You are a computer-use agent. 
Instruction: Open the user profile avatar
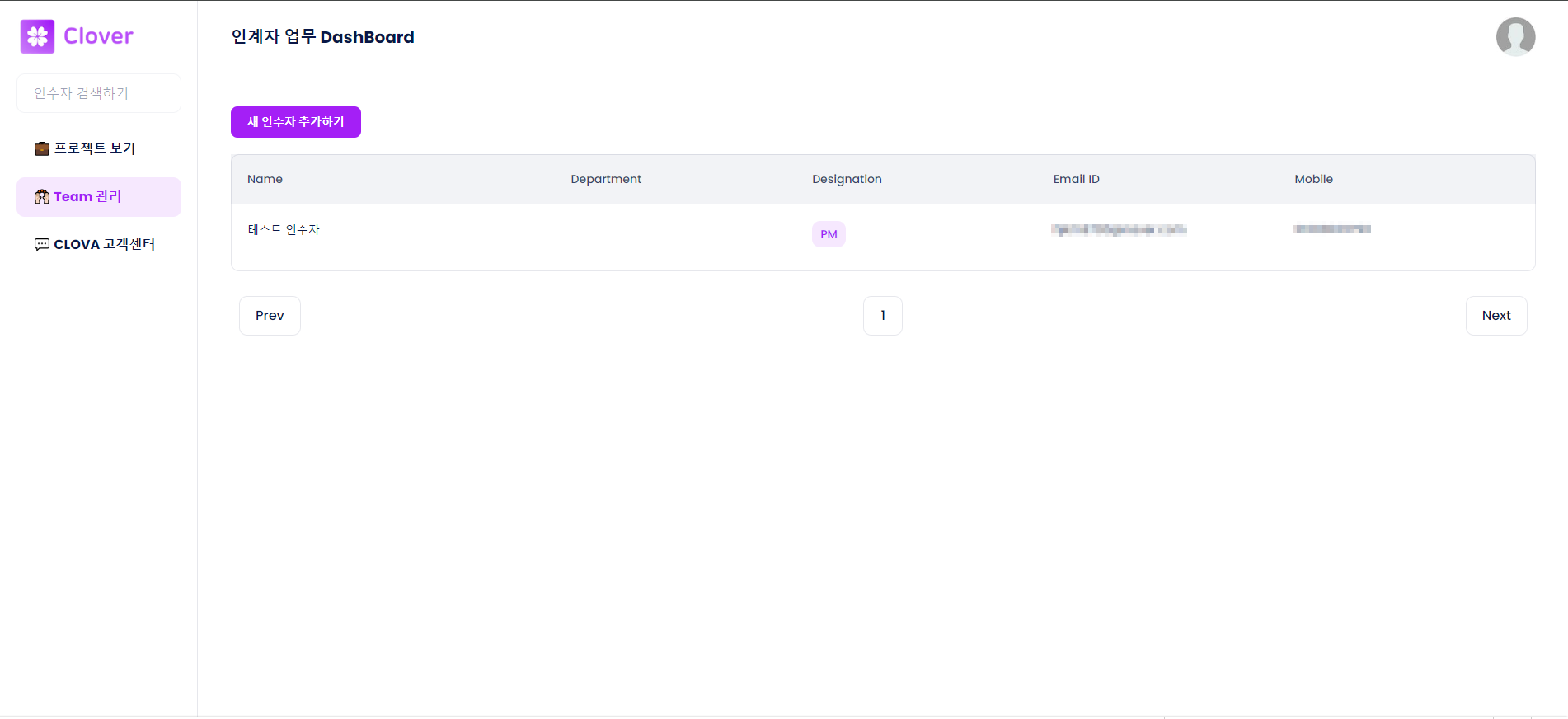[x=1515, y=36]
